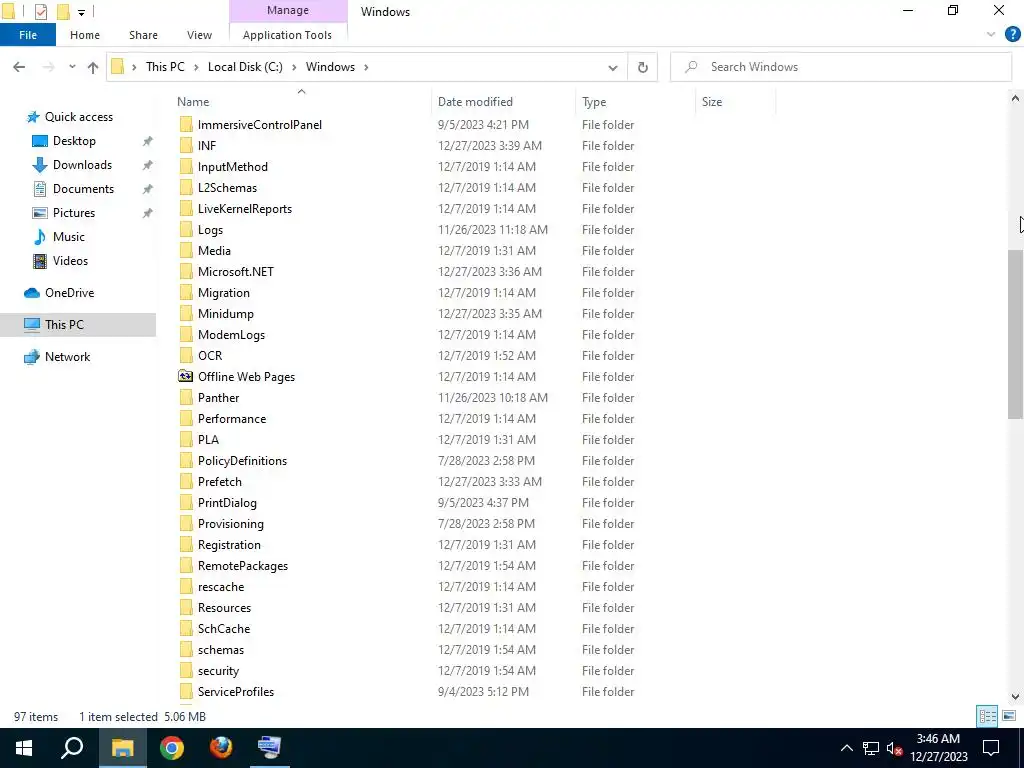Open Pictures in the navigation pane
This screenshot has width=1024, height=768.
[x=74, y=213]
